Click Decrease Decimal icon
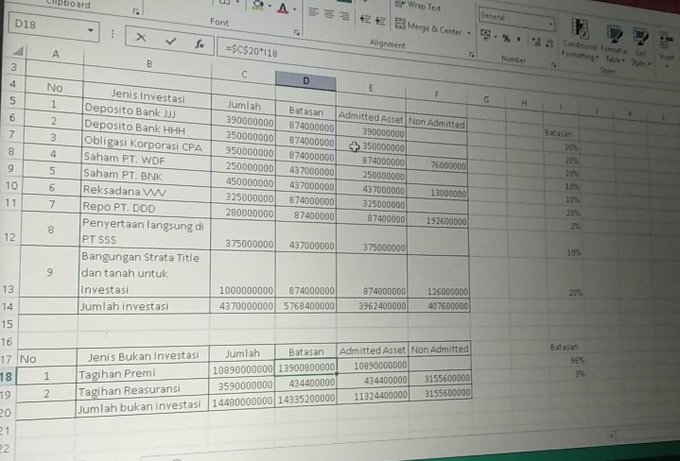Screen dimensions: 680x461 click(549, 43)
